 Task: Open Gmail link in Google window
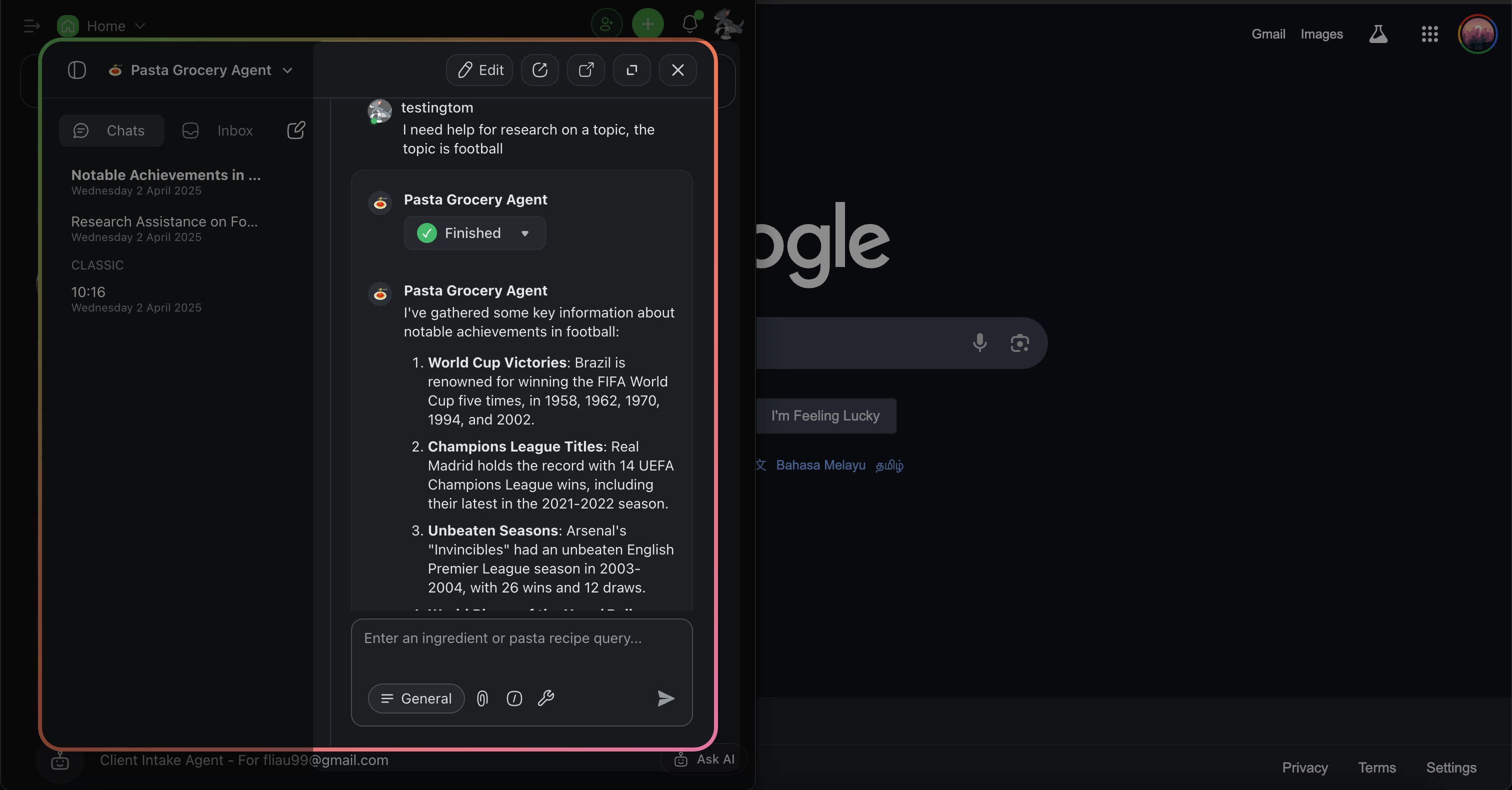point(1268,34)
